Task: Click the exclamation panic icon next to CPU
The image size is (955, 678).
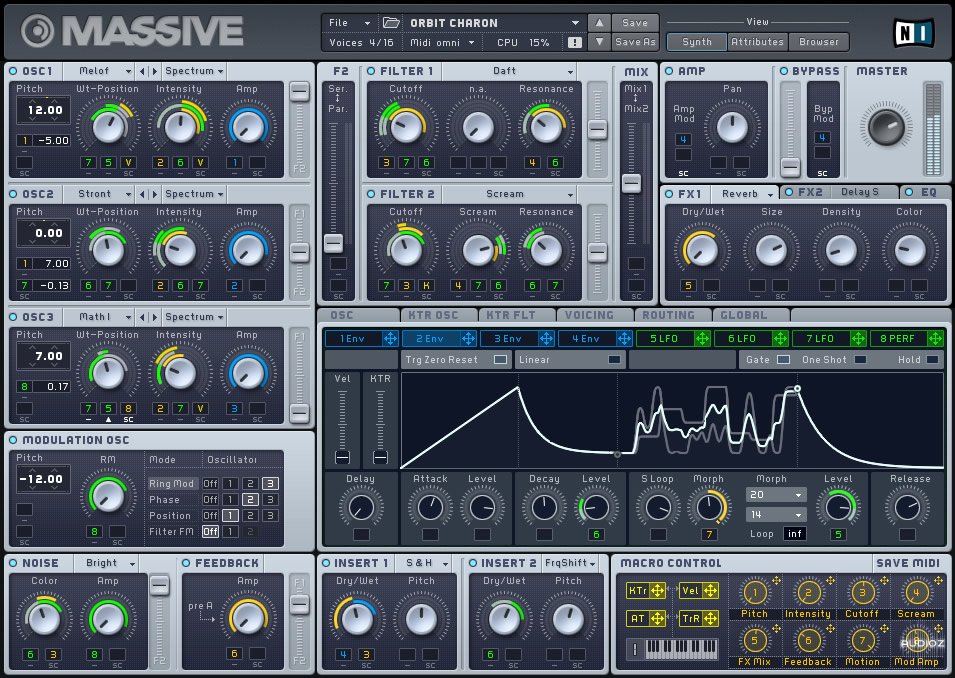Action: [574, 43]
